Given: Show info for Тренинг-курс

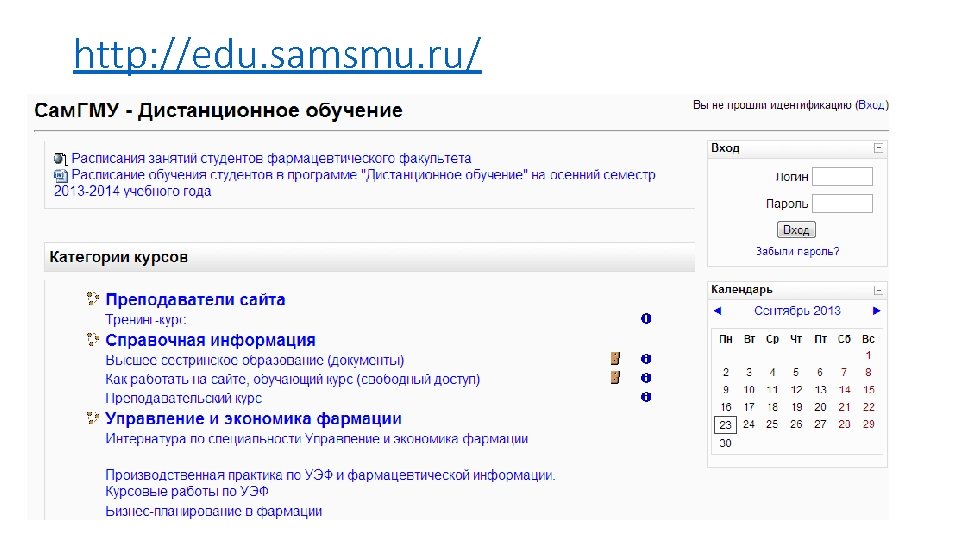Looking at the screenshot, I should tap(645, 318).
